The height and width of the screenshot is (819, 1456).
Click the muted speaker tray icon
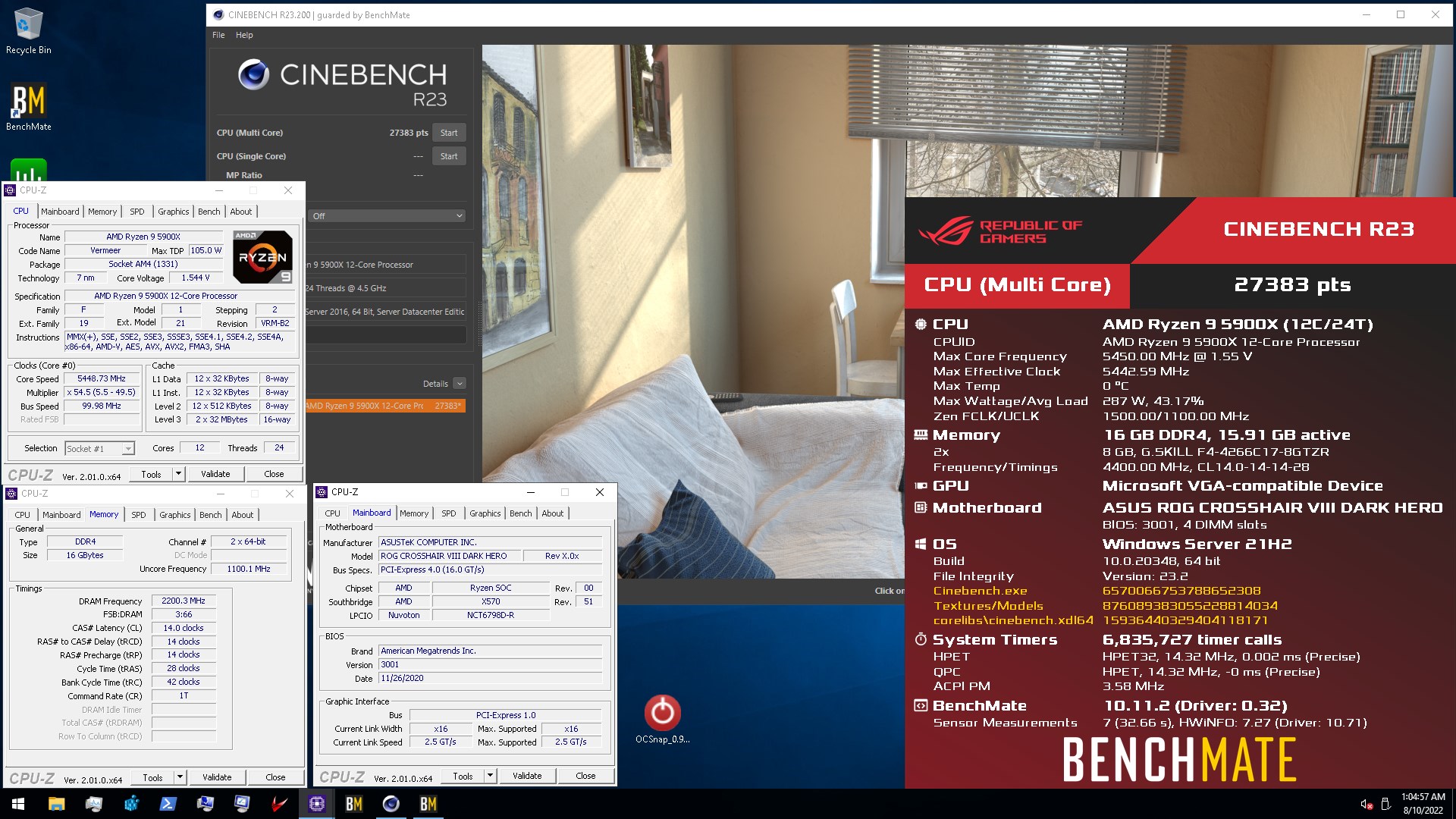click(x=1366, y=804)
